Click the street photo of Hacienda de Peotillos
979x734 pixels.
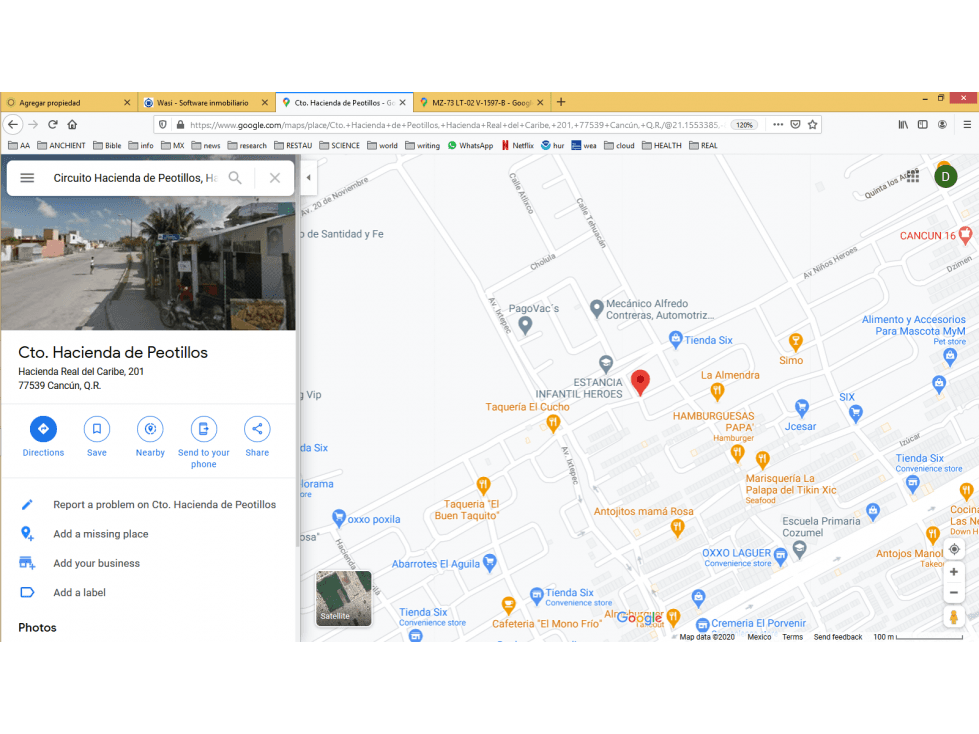[148, 263]
